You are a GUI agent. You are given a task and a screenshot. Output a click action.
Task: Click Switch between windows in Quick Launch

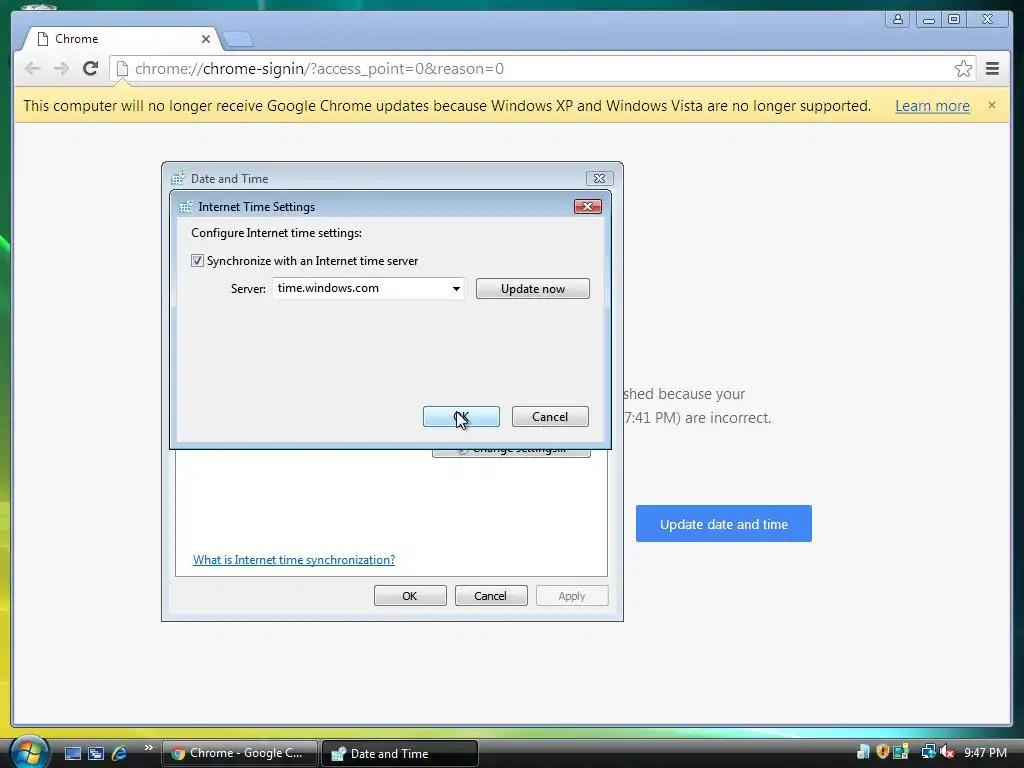(x=96, y=753)
